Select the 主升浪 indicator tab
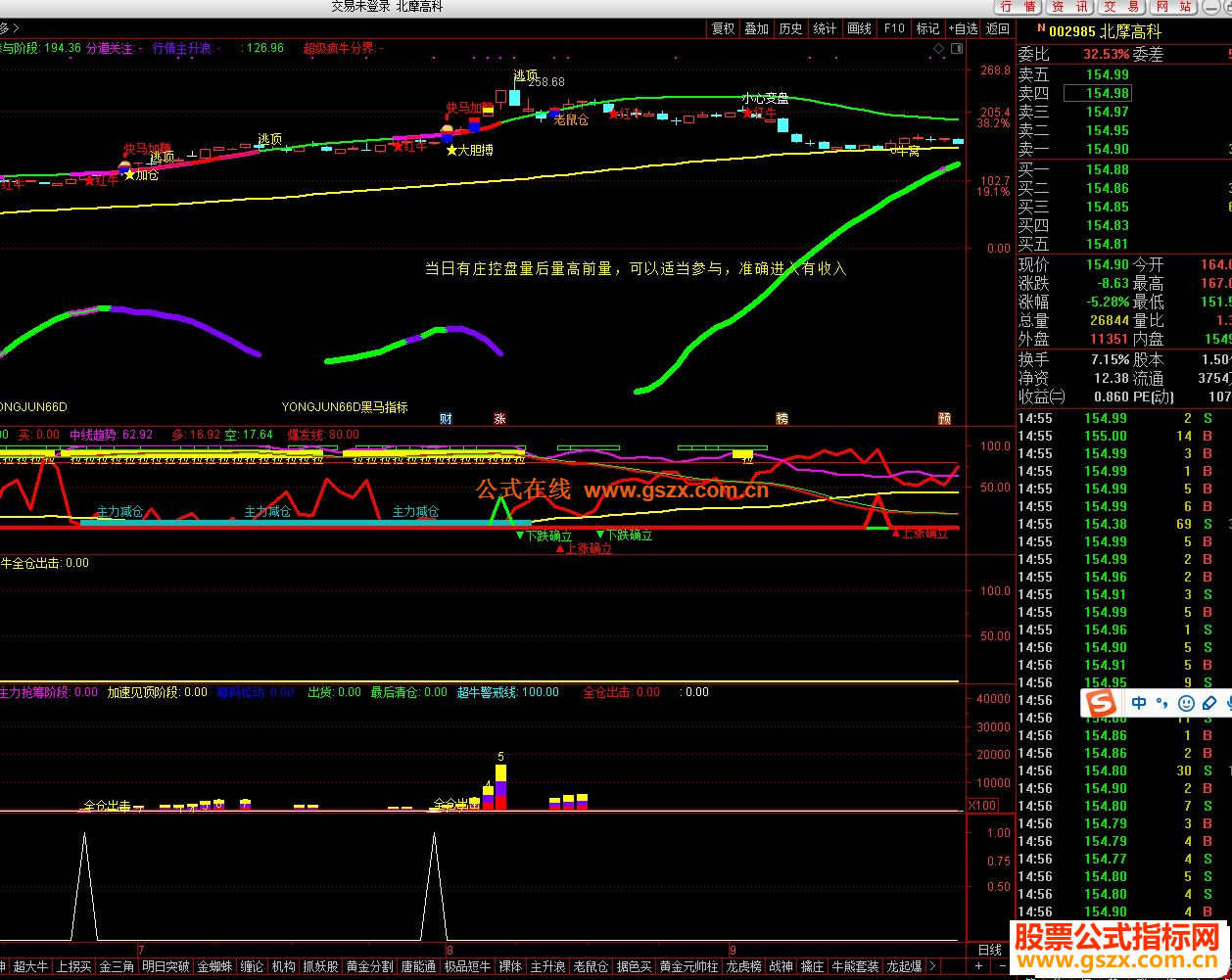This screenshot has width=1232, height=980. [x=547, y=966]
